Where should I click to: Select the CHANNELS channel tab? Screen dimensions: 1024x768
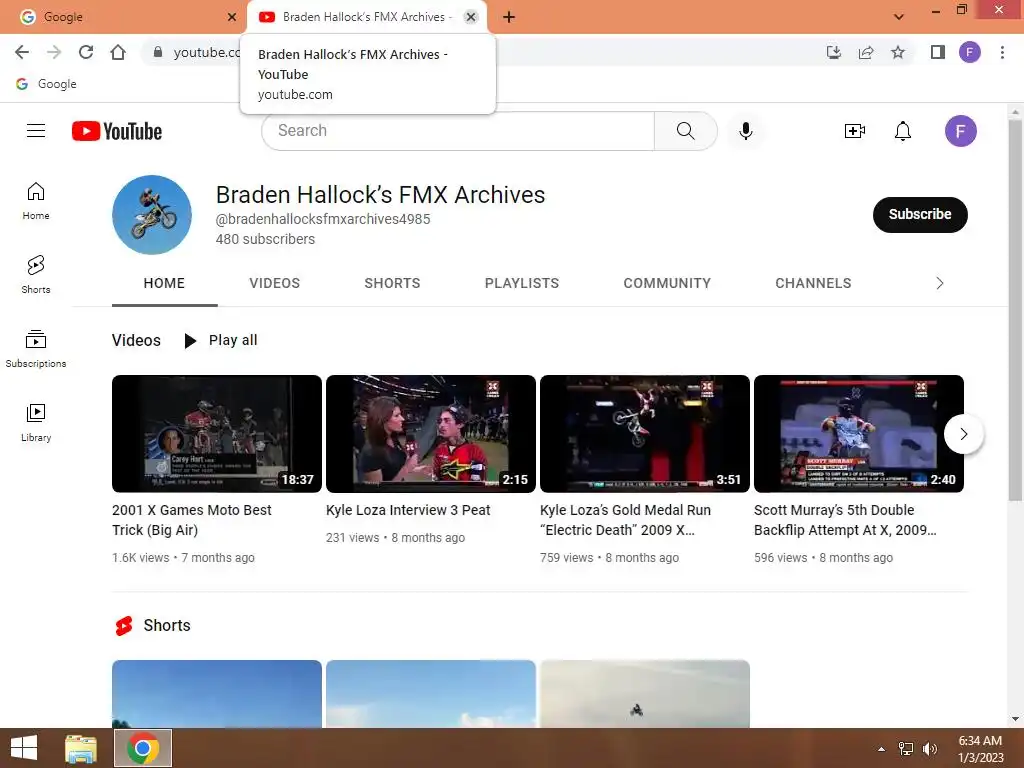coord(813,283)
